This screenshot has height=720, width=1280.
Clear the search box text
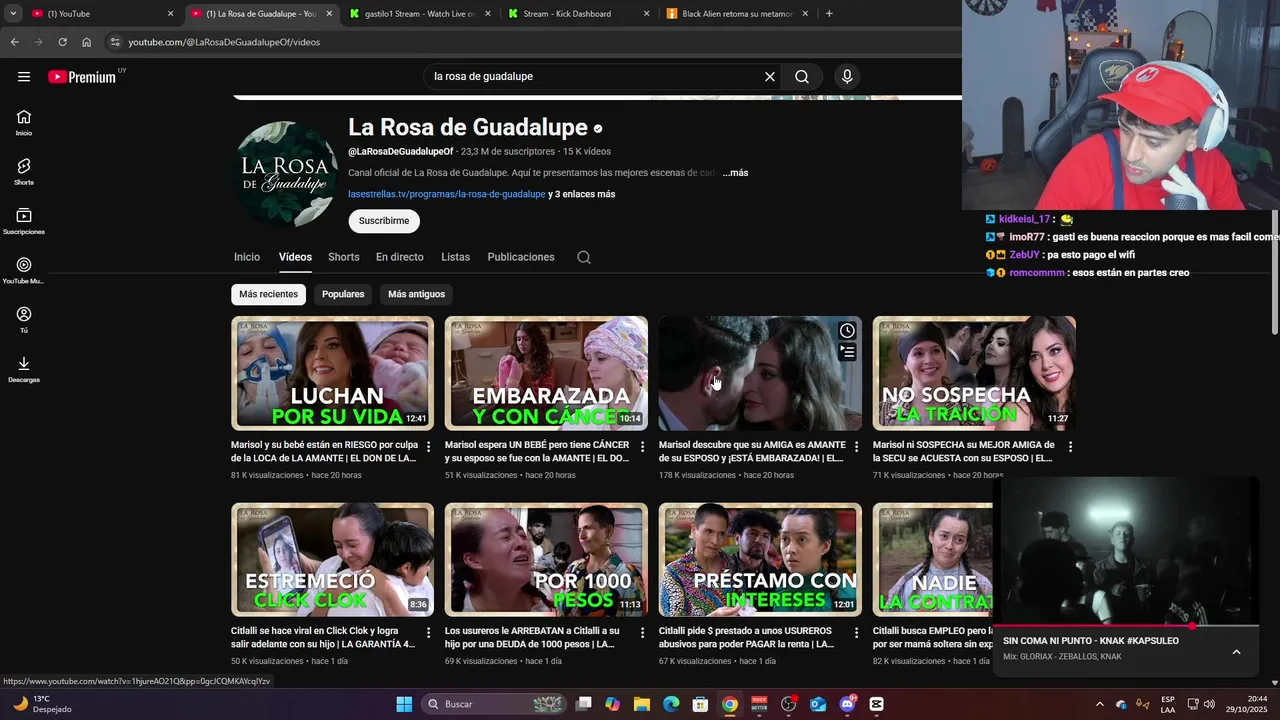point(770,77)
